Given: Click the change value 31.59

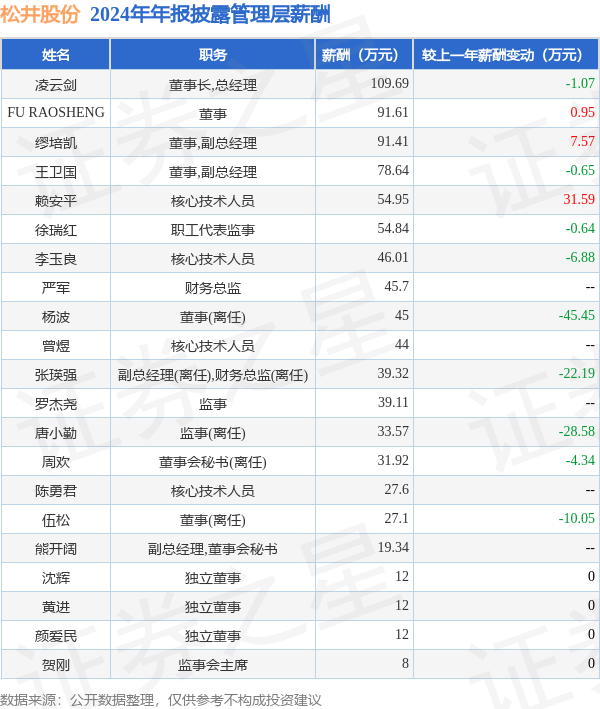Looking at the screenshot, I should coord(579,199).
